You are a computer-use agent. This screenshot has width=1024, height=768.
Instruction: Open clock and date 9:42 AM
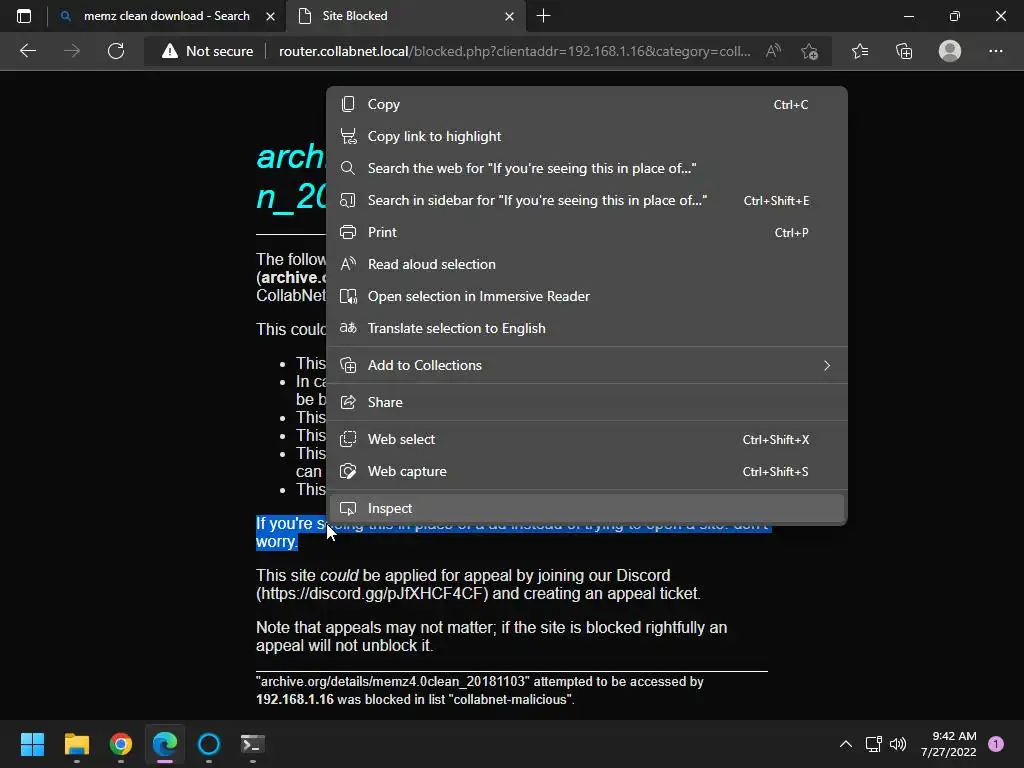coord(948,744)
